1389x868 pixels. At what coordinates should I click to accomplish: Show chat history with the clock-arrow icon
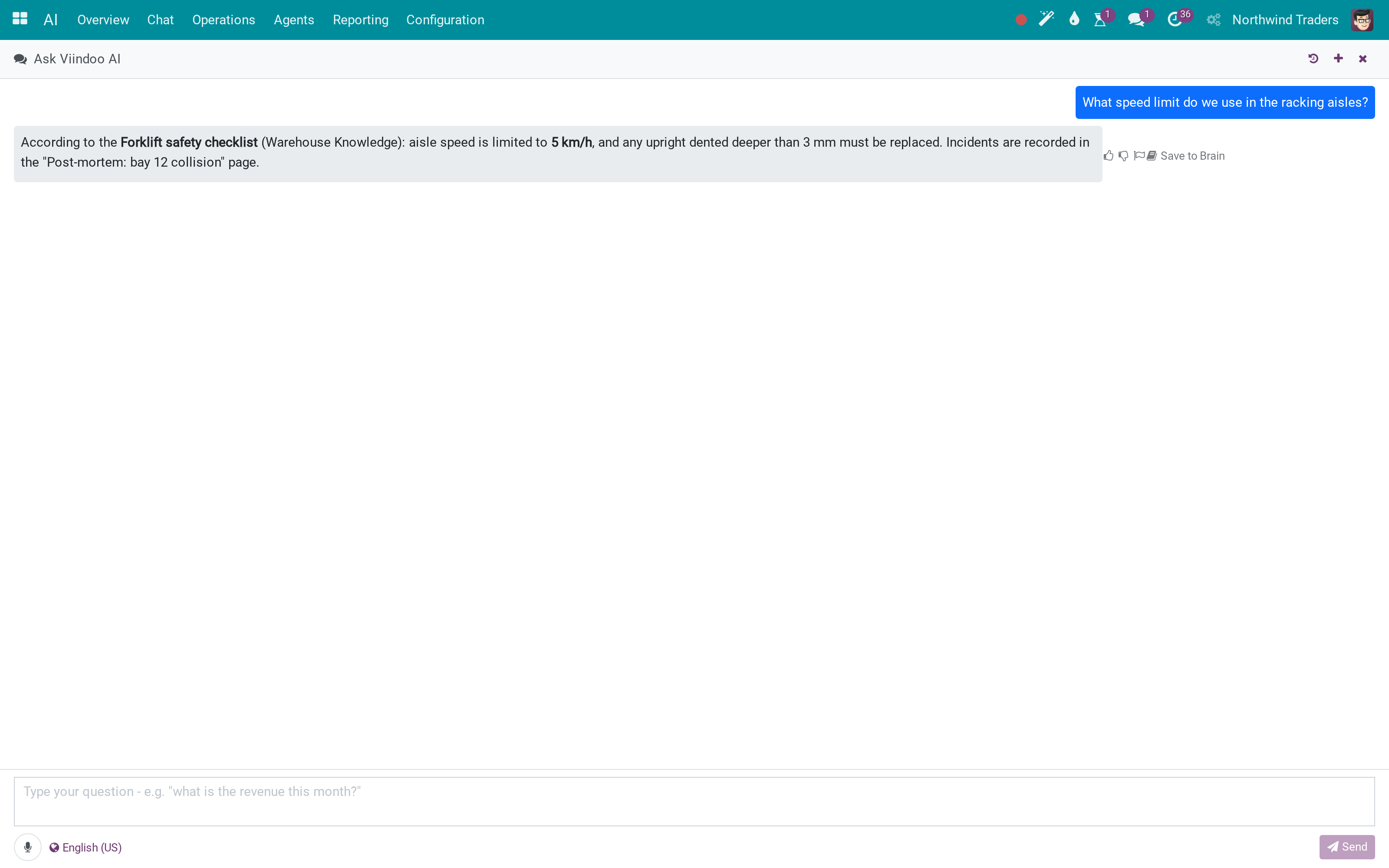click(x=1313, y=59)
